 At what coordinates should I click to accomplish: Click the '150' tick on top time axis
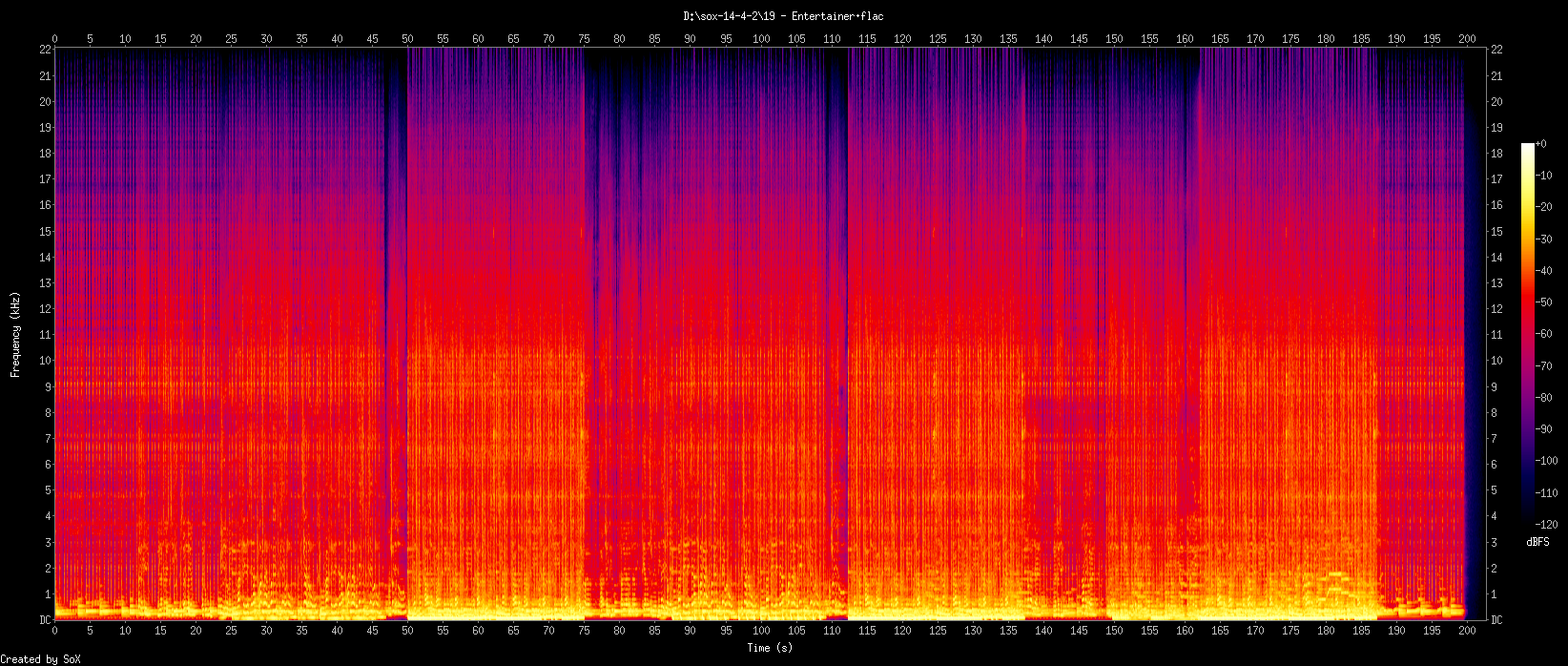(x=1114, y=39)
